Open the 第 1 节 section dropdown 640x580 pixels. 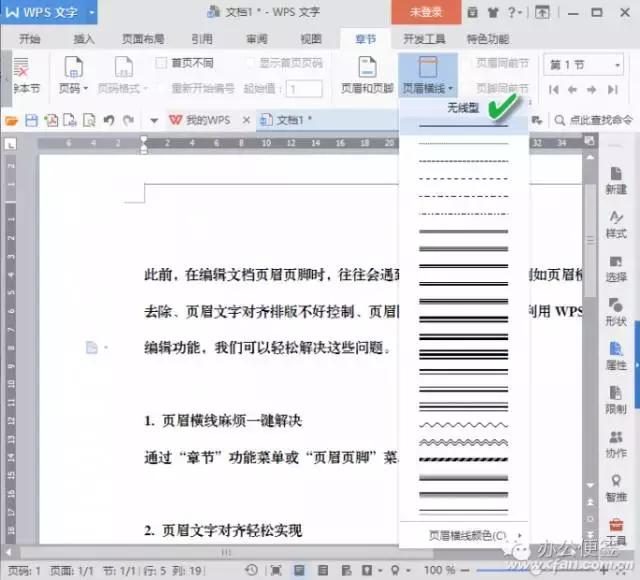584,64
